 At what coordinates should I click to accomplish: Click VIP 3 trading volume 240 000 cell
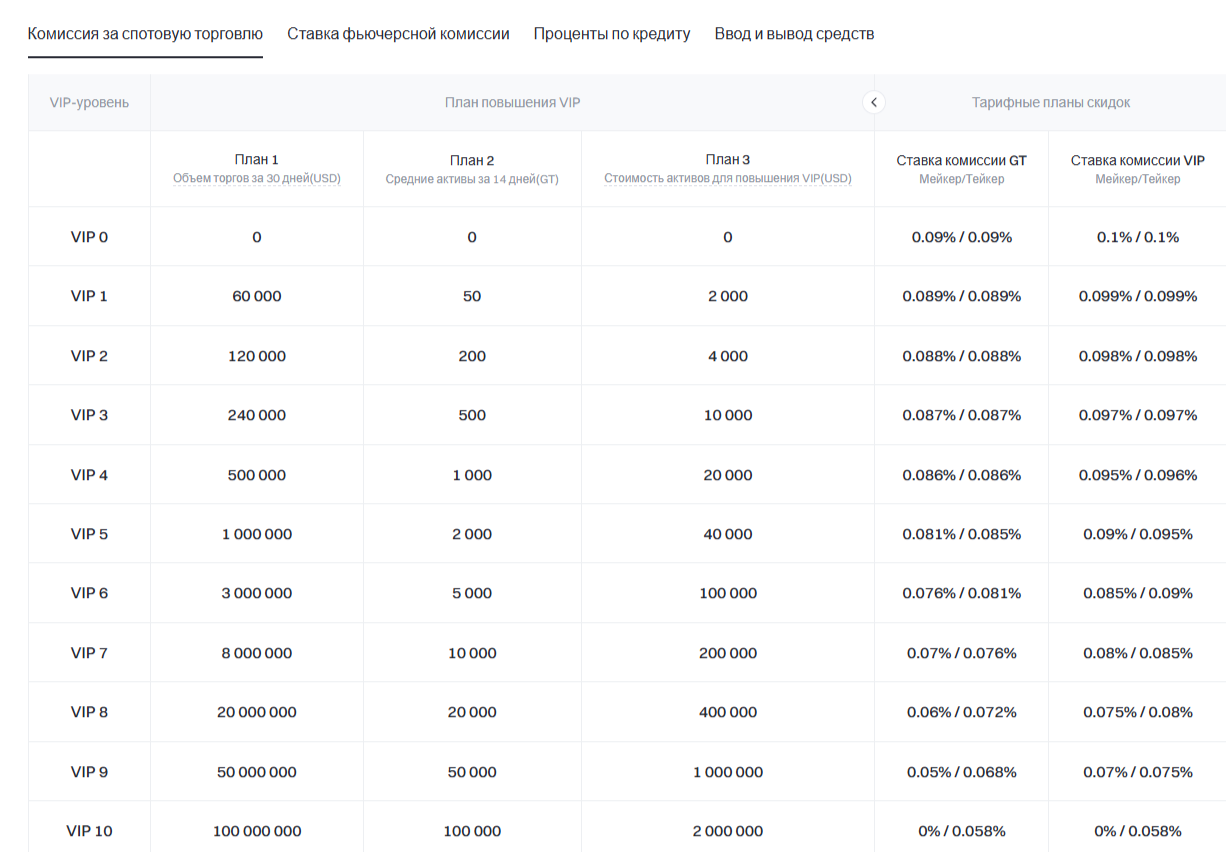(257, 415)
